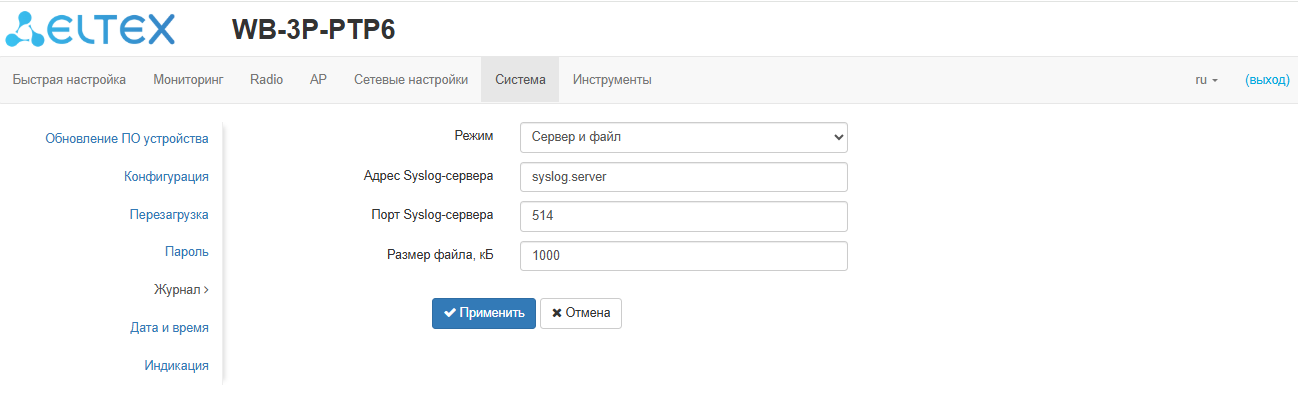Open Обновление ПО устройства in sidebar
Viewport: 1298px width, 412px height.
point(127,138)
